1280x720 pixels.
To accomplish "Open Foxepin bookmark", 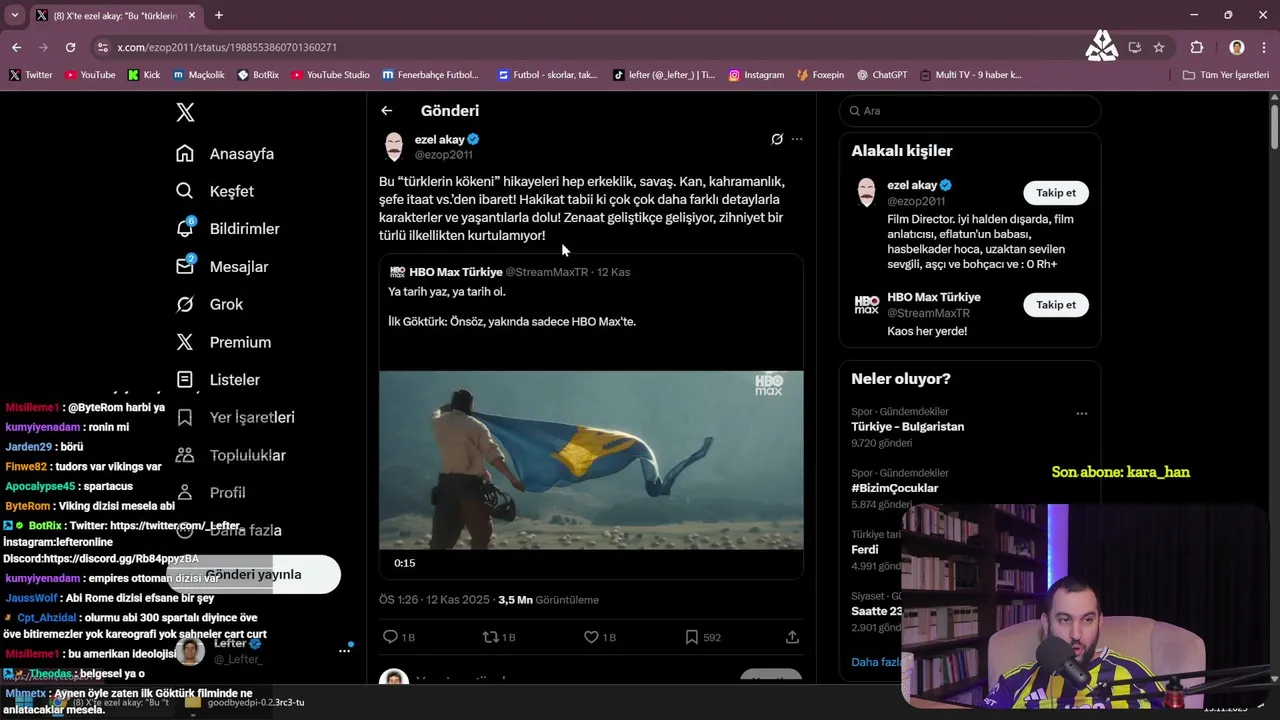I will 820,75.
